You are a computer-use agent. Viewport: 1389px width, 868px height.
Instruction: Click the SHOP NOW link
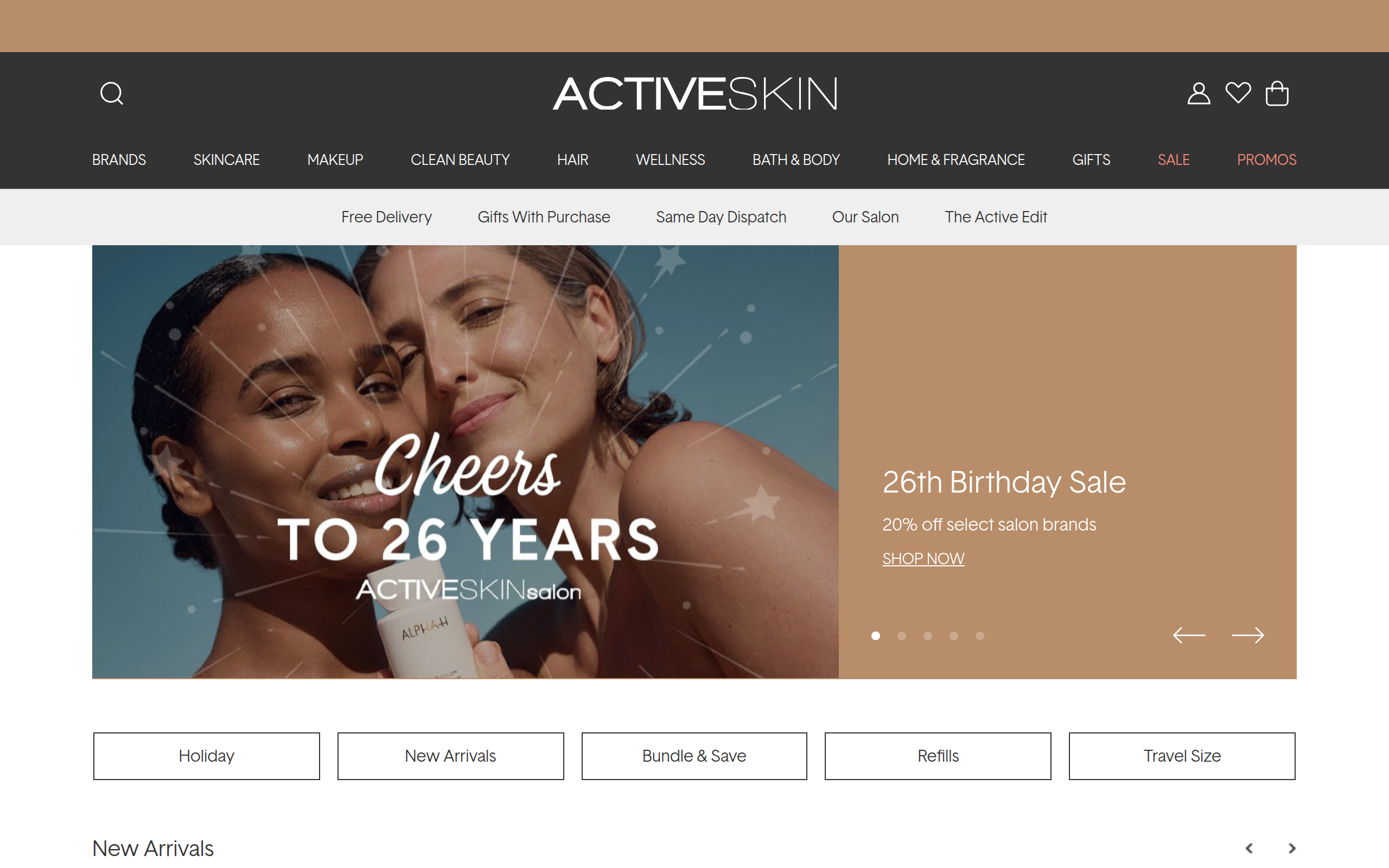coord(923,559)
